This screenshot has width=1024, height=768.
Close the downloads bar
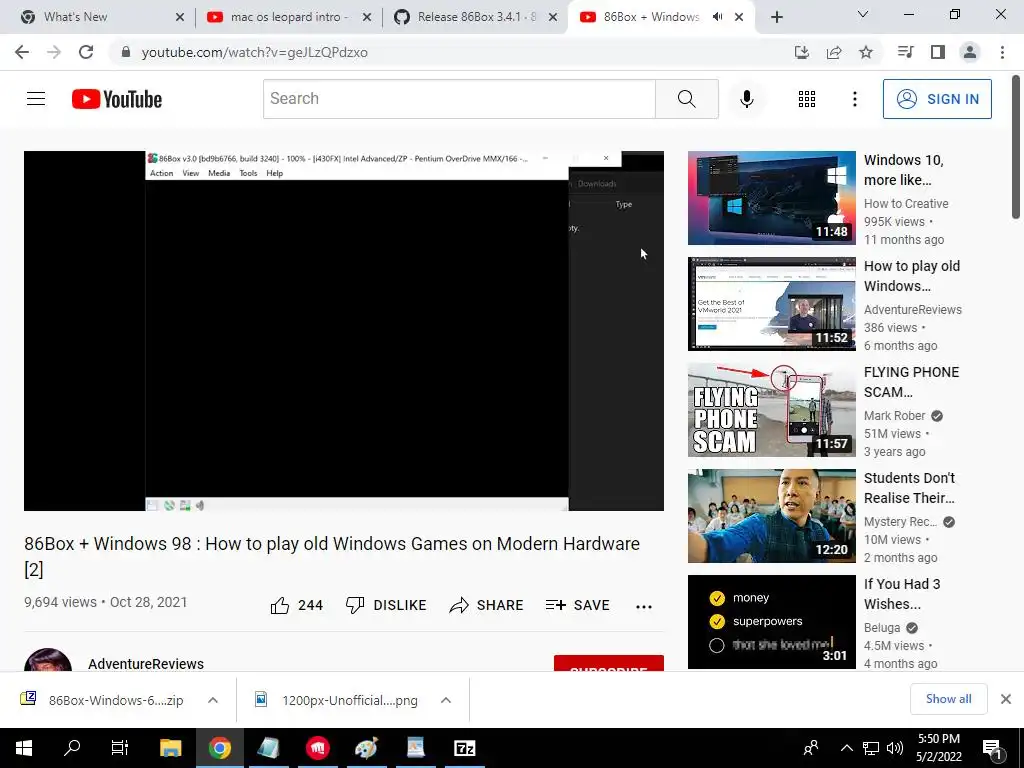click(x=1006, y=699)
